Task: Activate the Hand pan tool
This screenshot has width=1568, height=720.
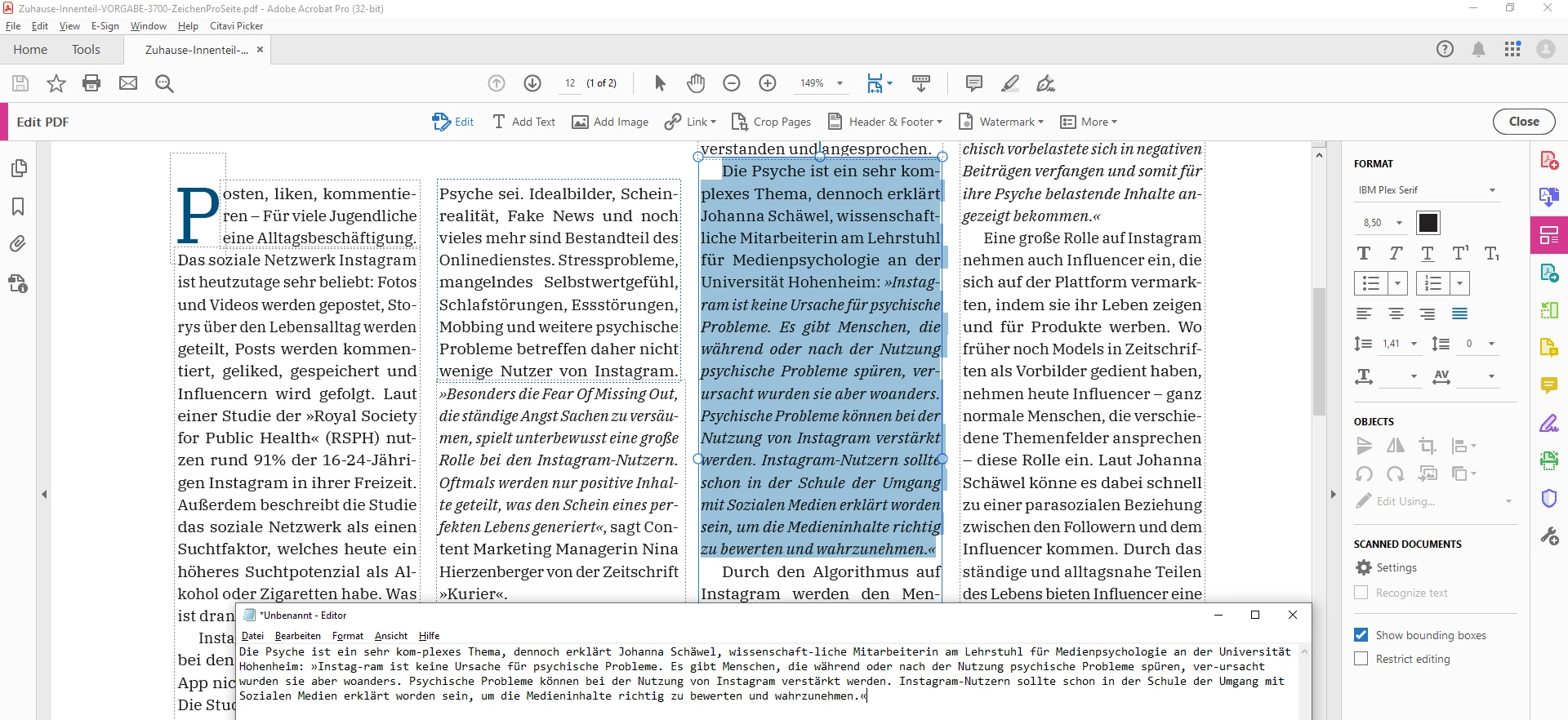Action: point(696,83)
